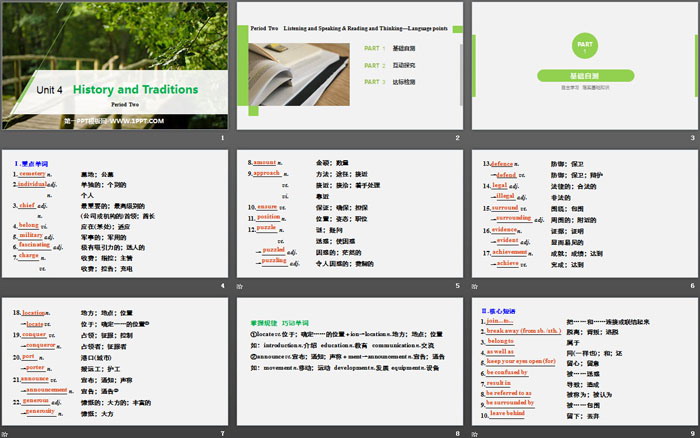This screenshot has height=438, width=700.
Task: Select slide 9 listing phrases like join...to...
Action: pos(585,361)
